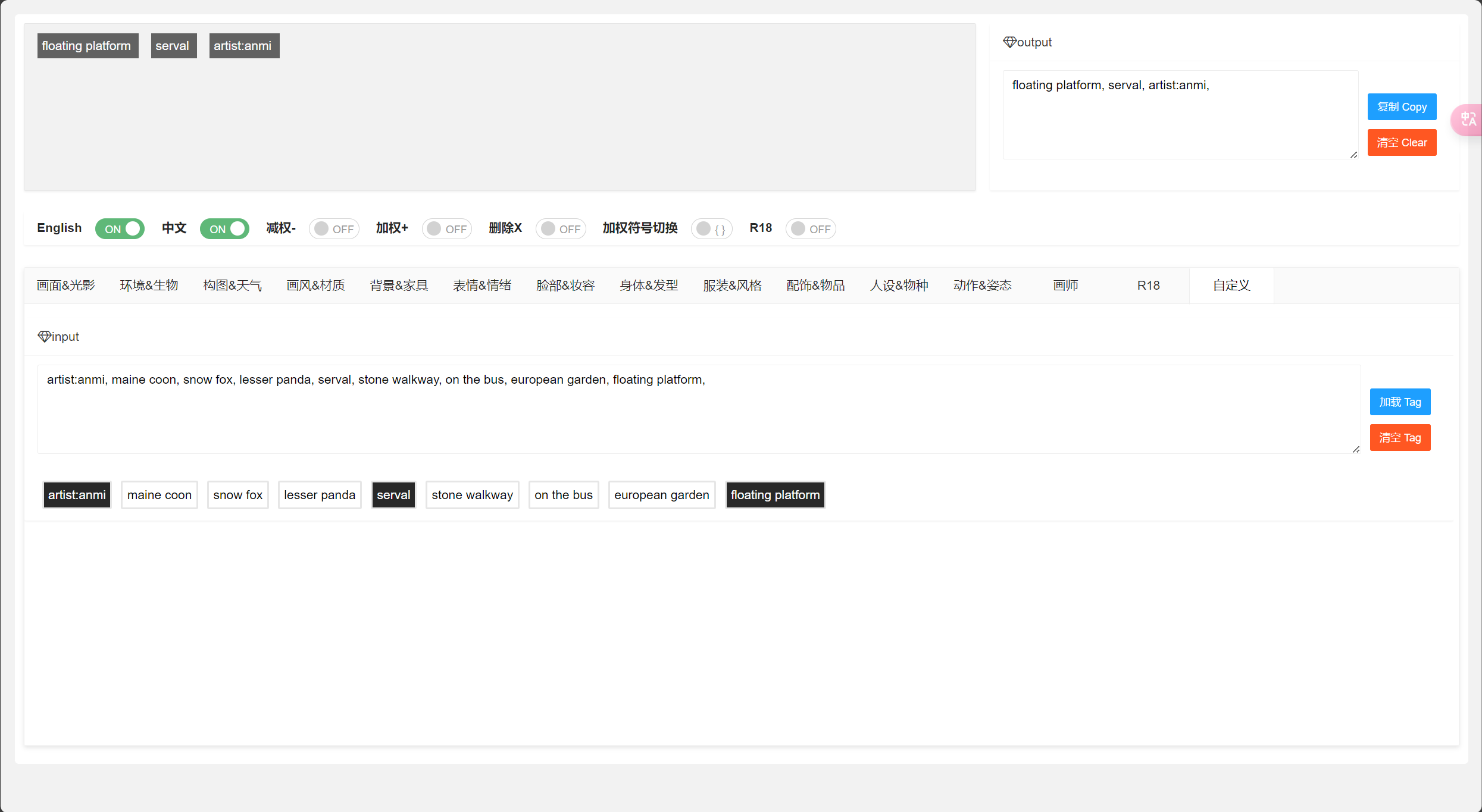This screenshot has height=812, width=1482.
Task: Select the 人设&物种 tab
Action: [899, 286]
